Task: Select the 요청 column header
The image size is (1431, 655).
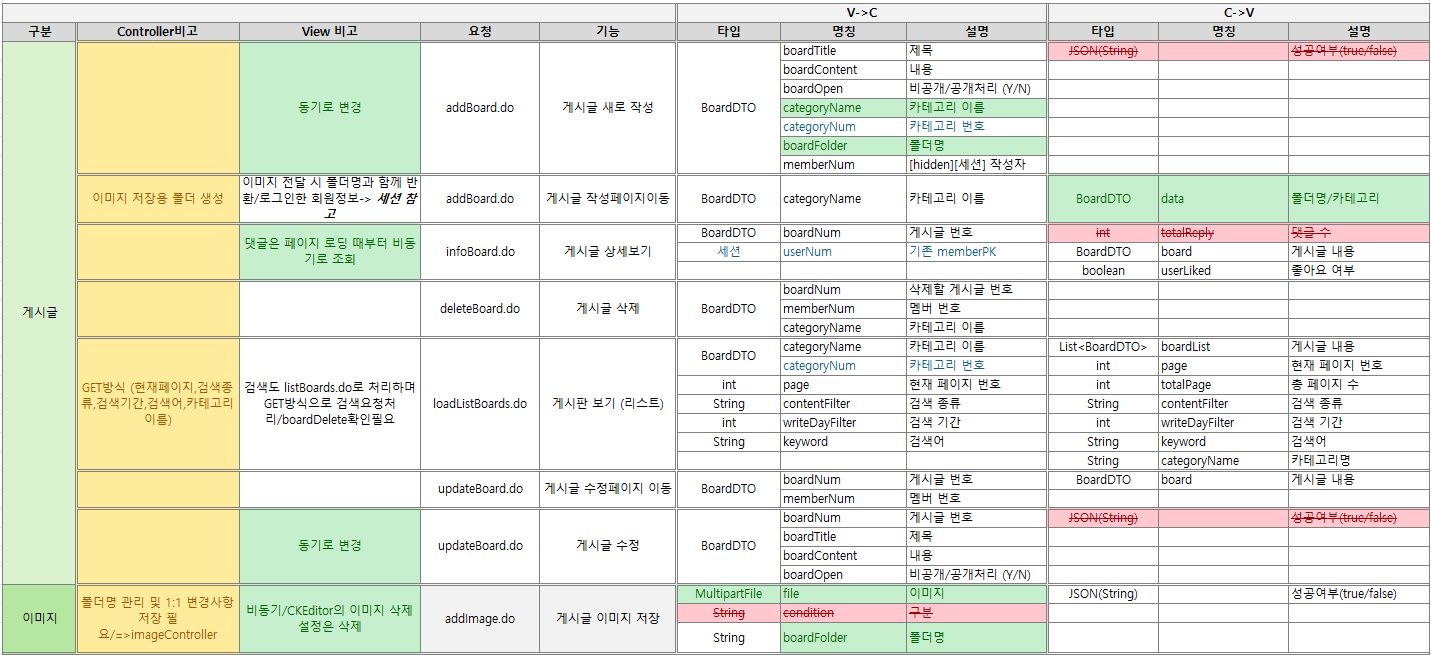Action: click(480, 31)
